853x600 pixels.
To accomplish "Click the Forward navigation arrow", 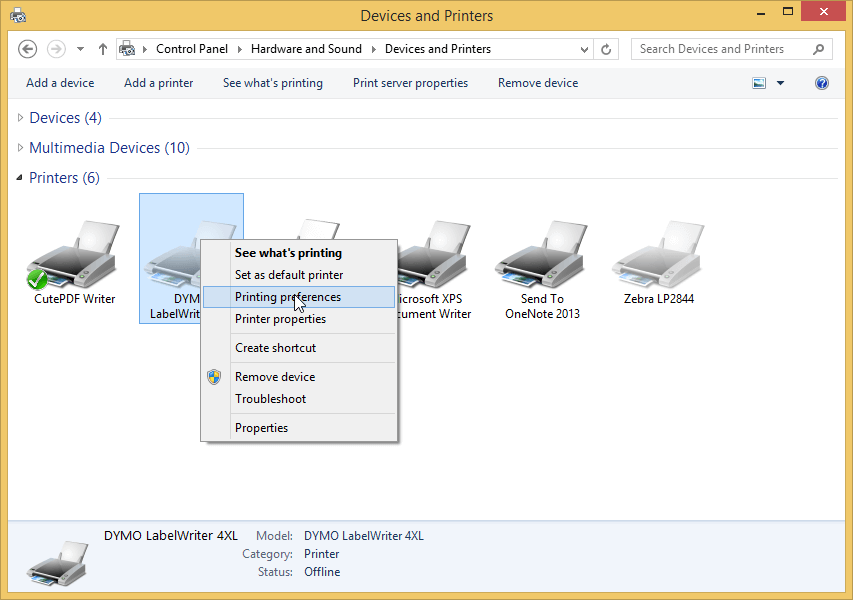I will (56, 49).
